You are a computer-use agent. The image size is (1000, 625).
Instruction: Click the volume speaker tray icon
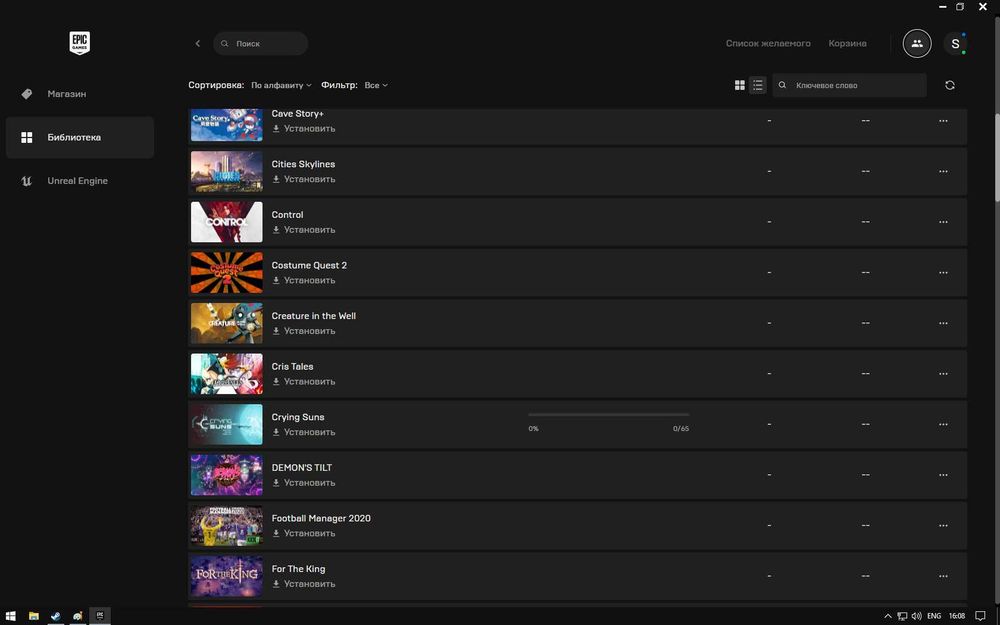pos(916,616)
